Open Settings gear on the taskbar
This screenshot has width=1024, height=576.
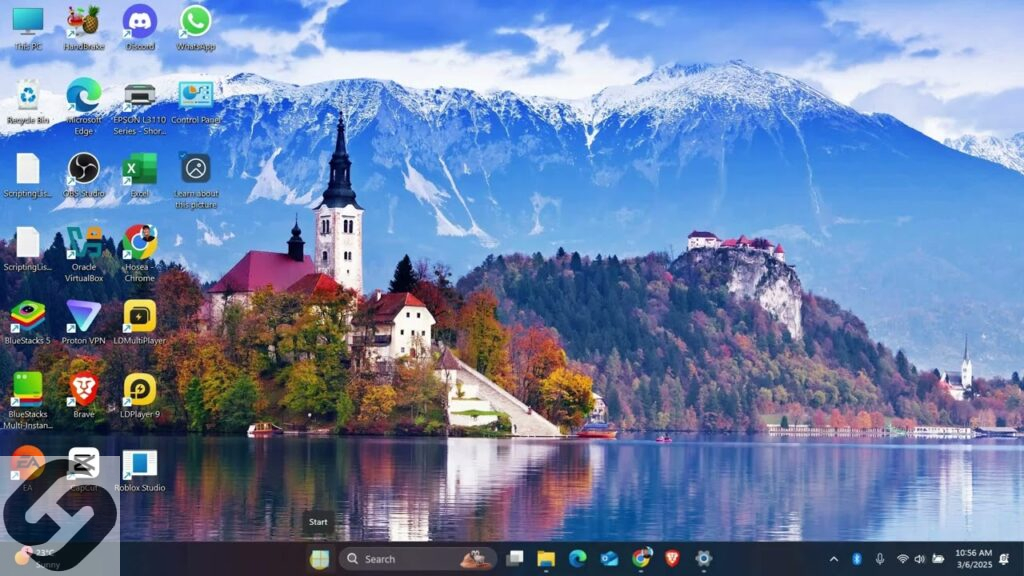click(x=703, y=559)
